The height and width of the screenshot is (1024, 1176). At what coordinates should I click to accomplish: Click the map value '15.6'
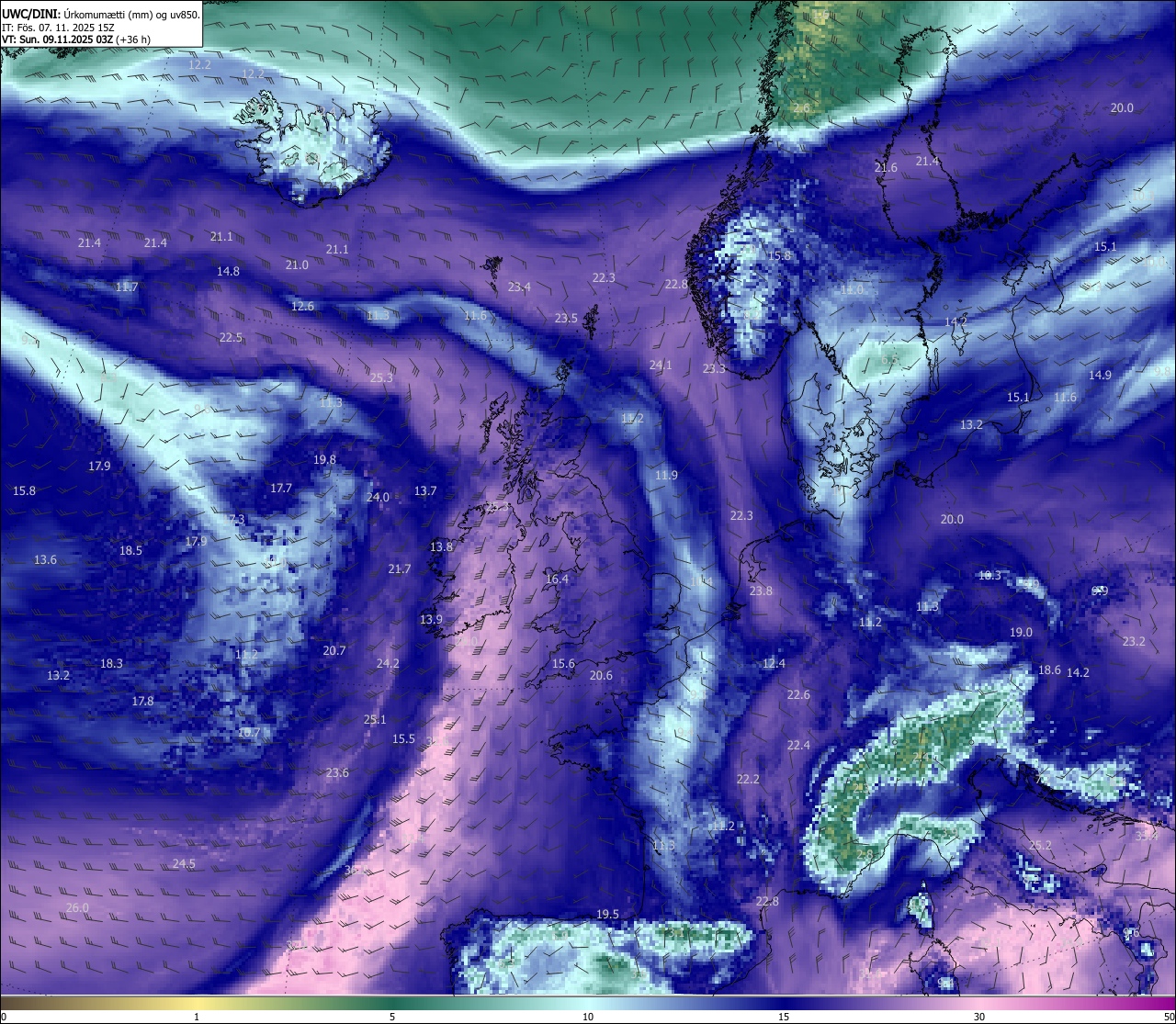(563, 663)
